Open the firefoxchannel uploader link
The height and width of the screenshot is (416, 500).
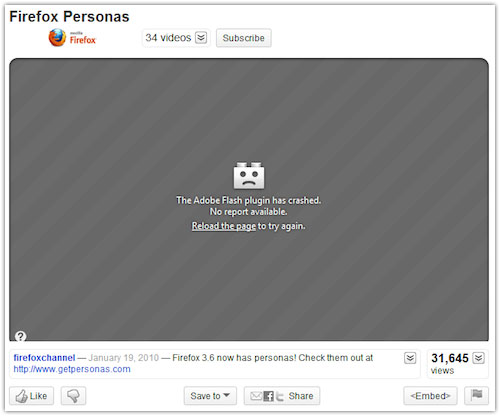44,358
